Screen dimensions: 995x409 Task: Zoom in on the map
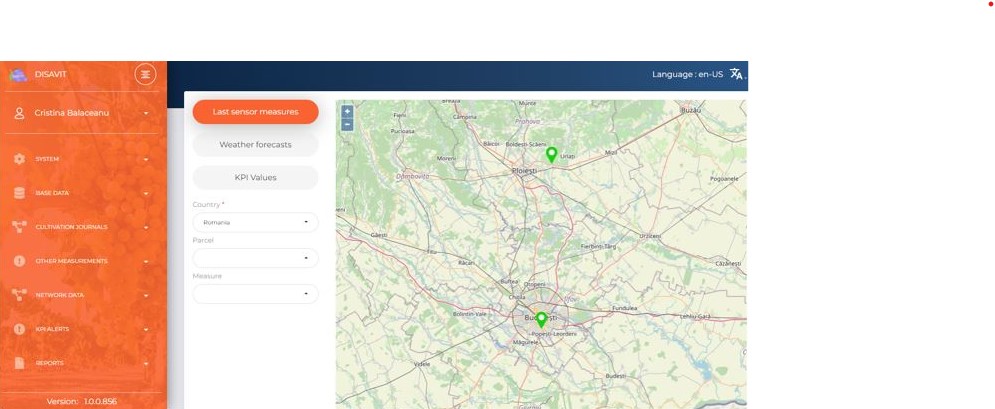(347, 112)
